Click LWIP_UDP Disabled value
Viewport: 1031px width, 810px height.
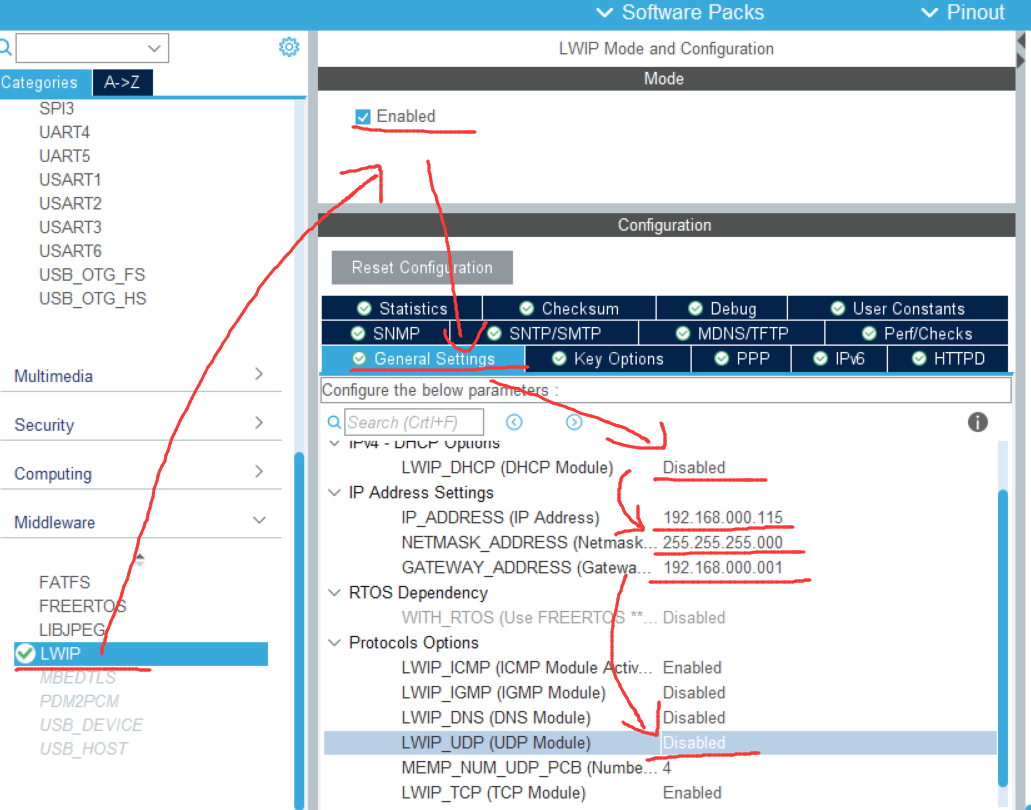694,742
